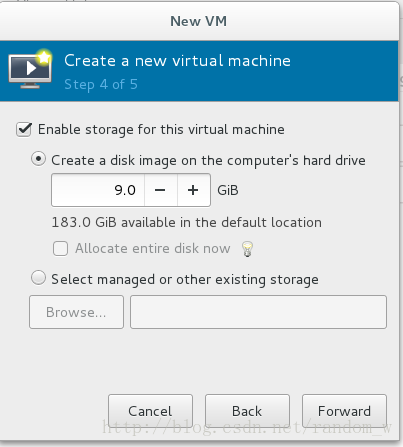Click the 'Create a new virtual machine' heading
Image resolution: width=403 pixels, height=447 pixels.
pos(177,61)
